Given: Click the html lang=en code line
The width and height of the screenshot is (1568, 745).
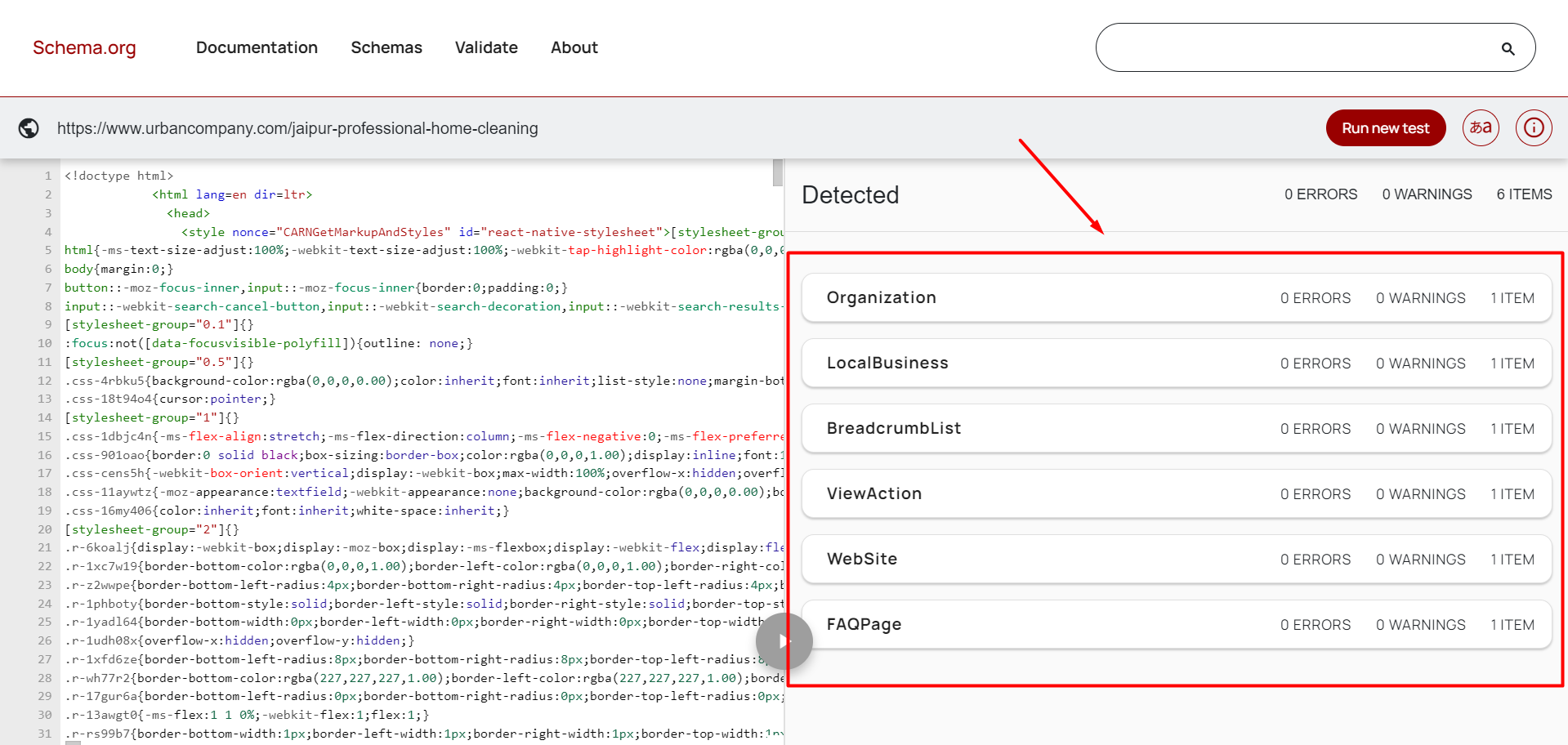Looking at the screenshot, I should (x=232, y=194).
